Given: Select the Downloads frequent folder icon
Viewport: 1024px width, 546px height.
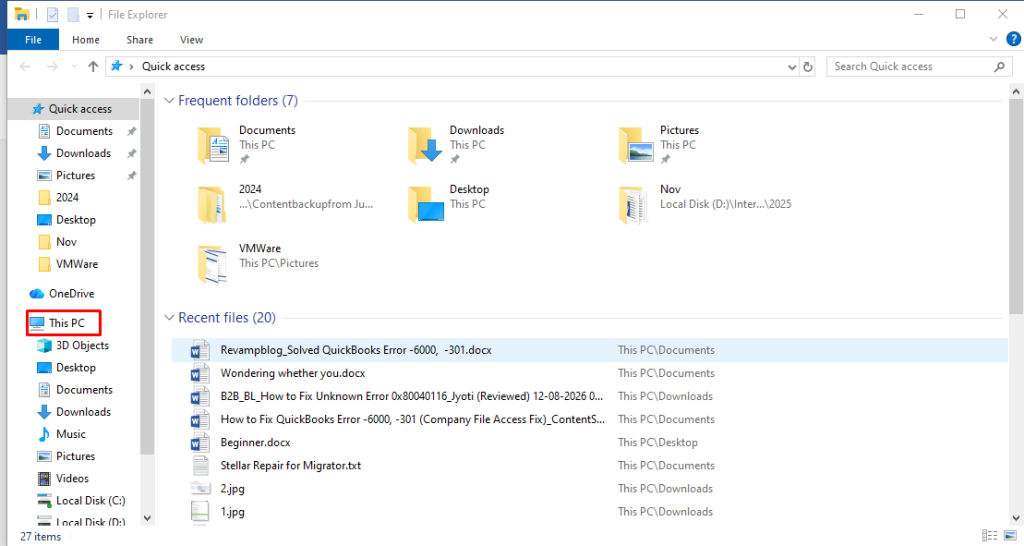Looking at the screenshot, I should pyautogui.click(x=424, y=145).
